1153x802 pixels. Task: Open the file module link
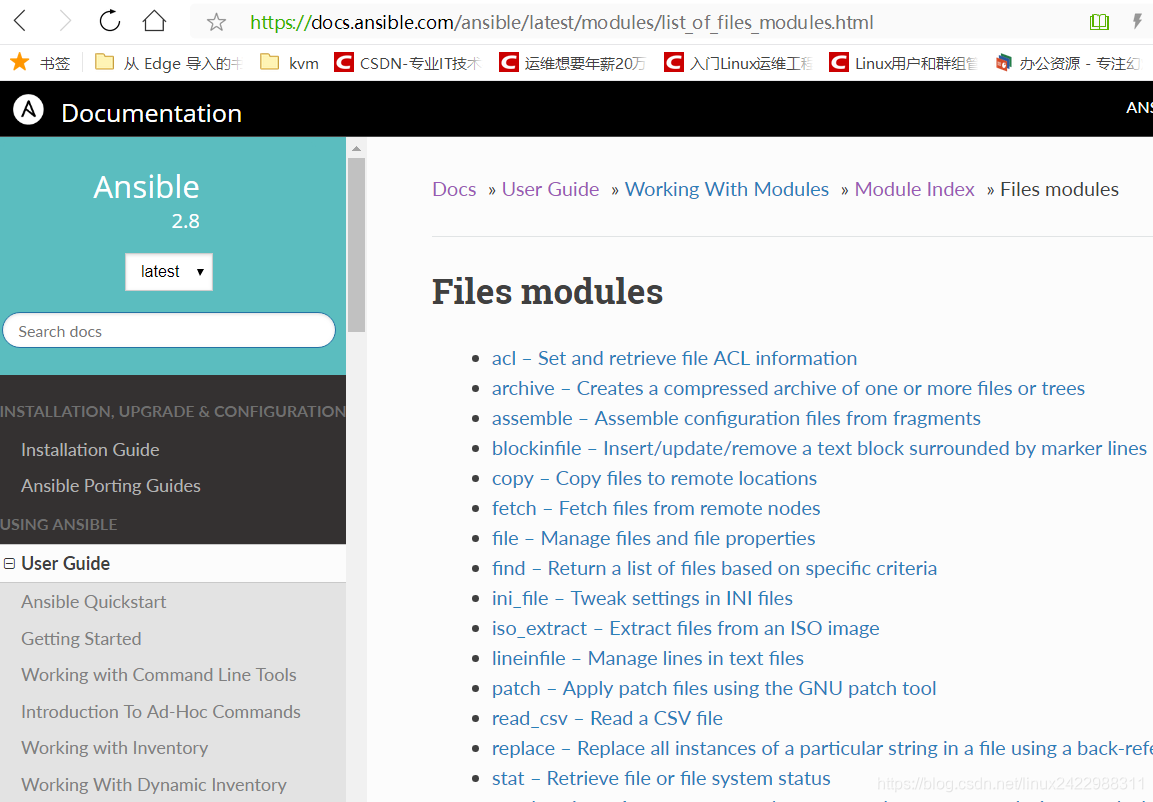(x=654, y=539)
